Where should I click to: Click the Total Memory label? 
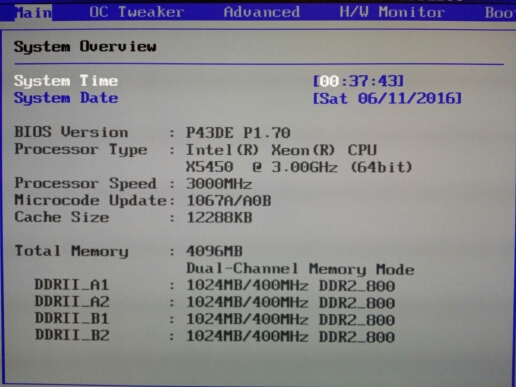71,252
